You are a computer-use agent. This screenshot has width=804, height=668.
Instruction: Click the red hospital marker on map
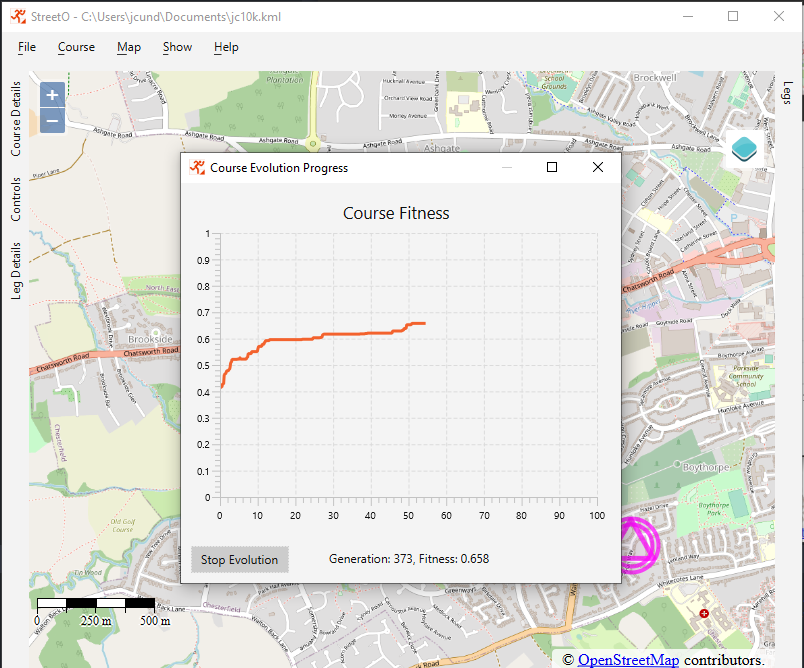[x=704, y=613]
